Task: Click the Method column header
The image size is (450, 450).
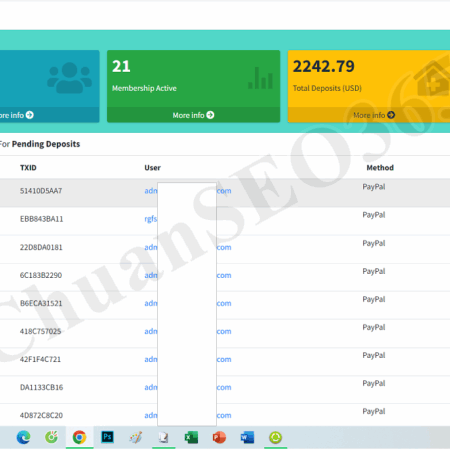Action: coord(380,167)
